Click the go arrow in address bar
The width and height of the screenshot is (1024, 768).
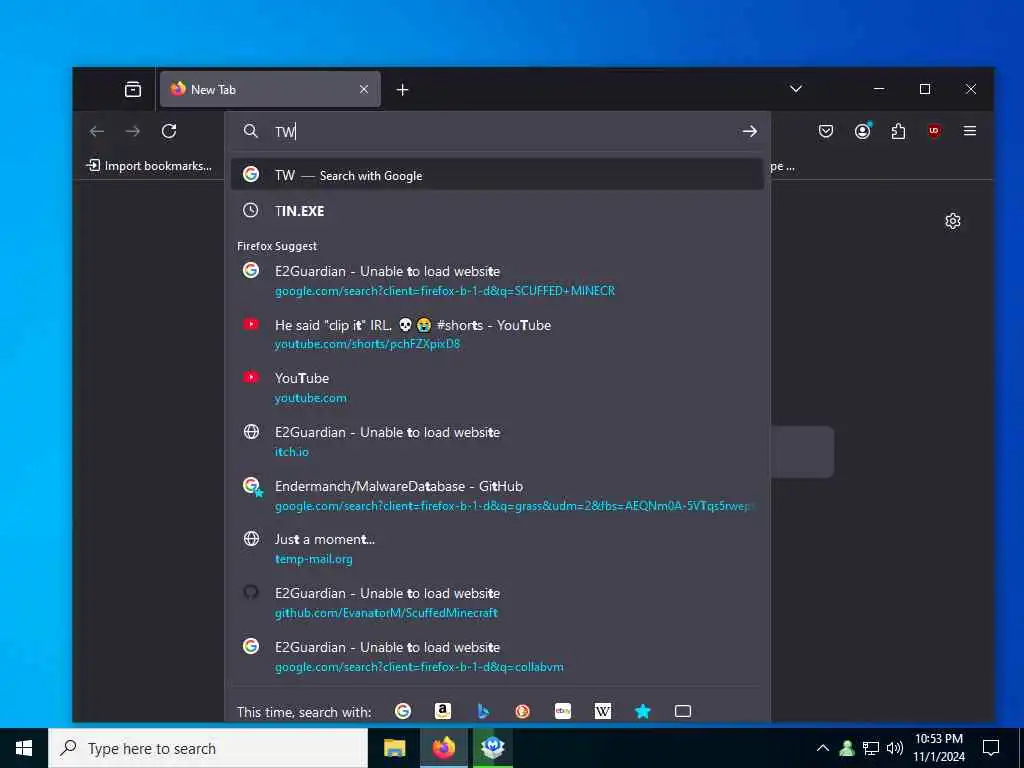750,131
